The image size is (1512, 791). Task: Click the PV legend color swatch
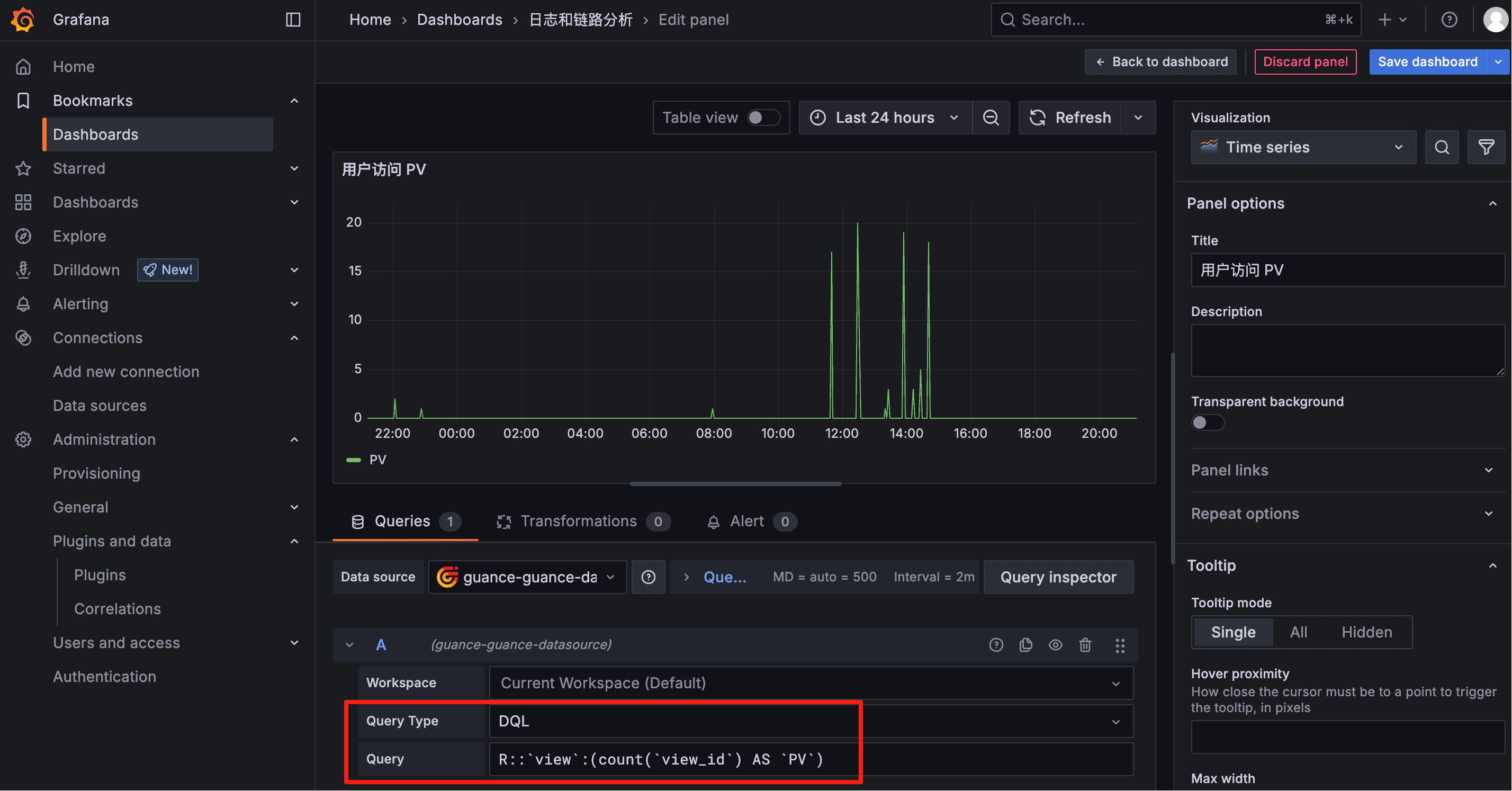point(353,460)
